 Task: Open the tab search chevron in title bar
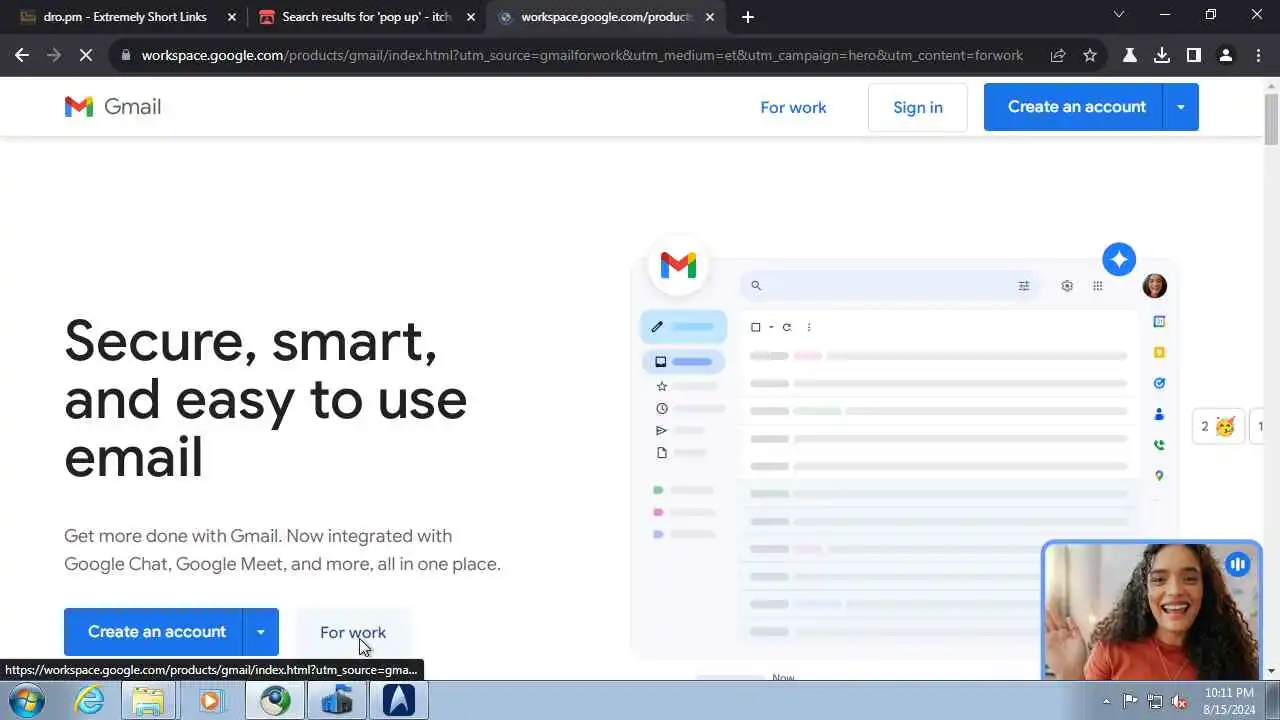[x=1119, y=14]
